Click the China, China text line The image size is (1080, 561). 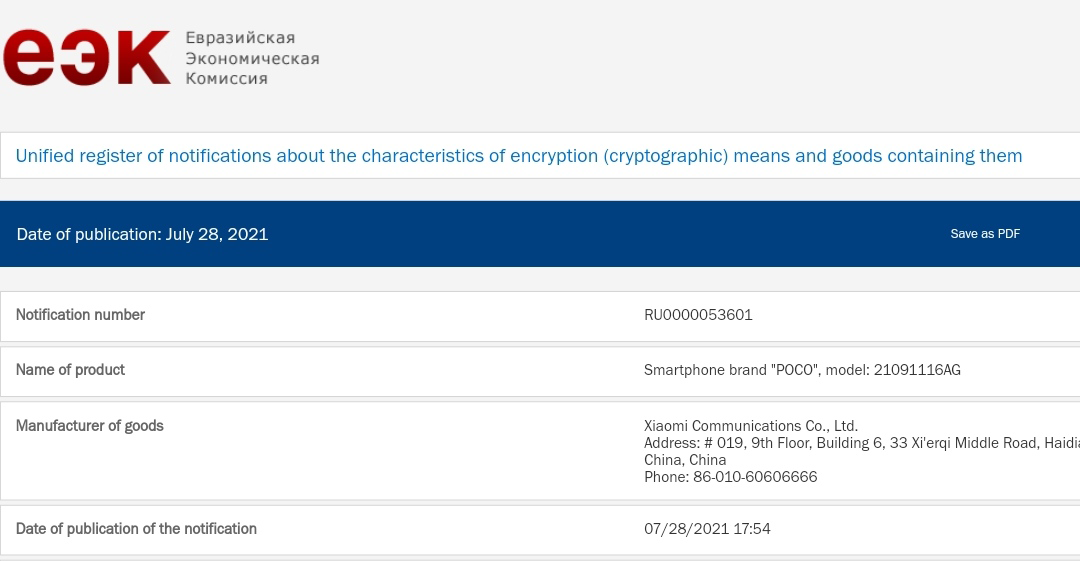(685, 460)
